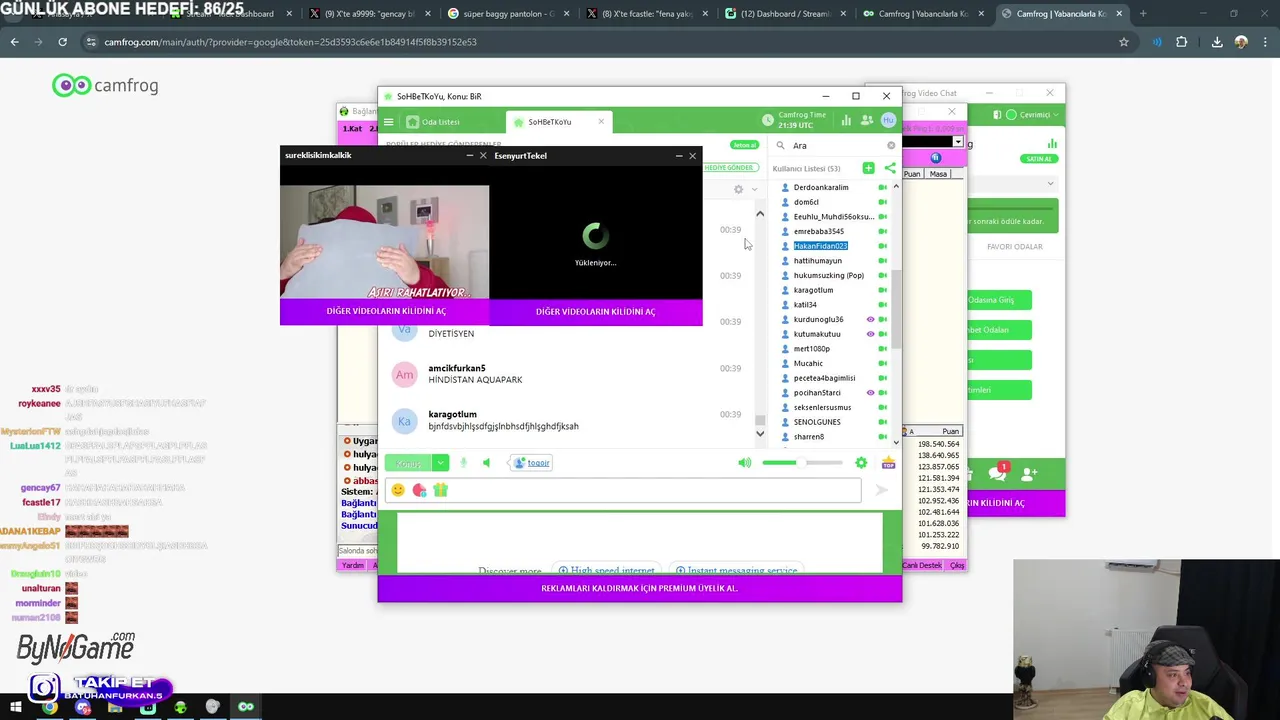The image size is (1280, 720).
Task: Click the small speaker icon beside the microphone
Action: (x=487, y=463)
